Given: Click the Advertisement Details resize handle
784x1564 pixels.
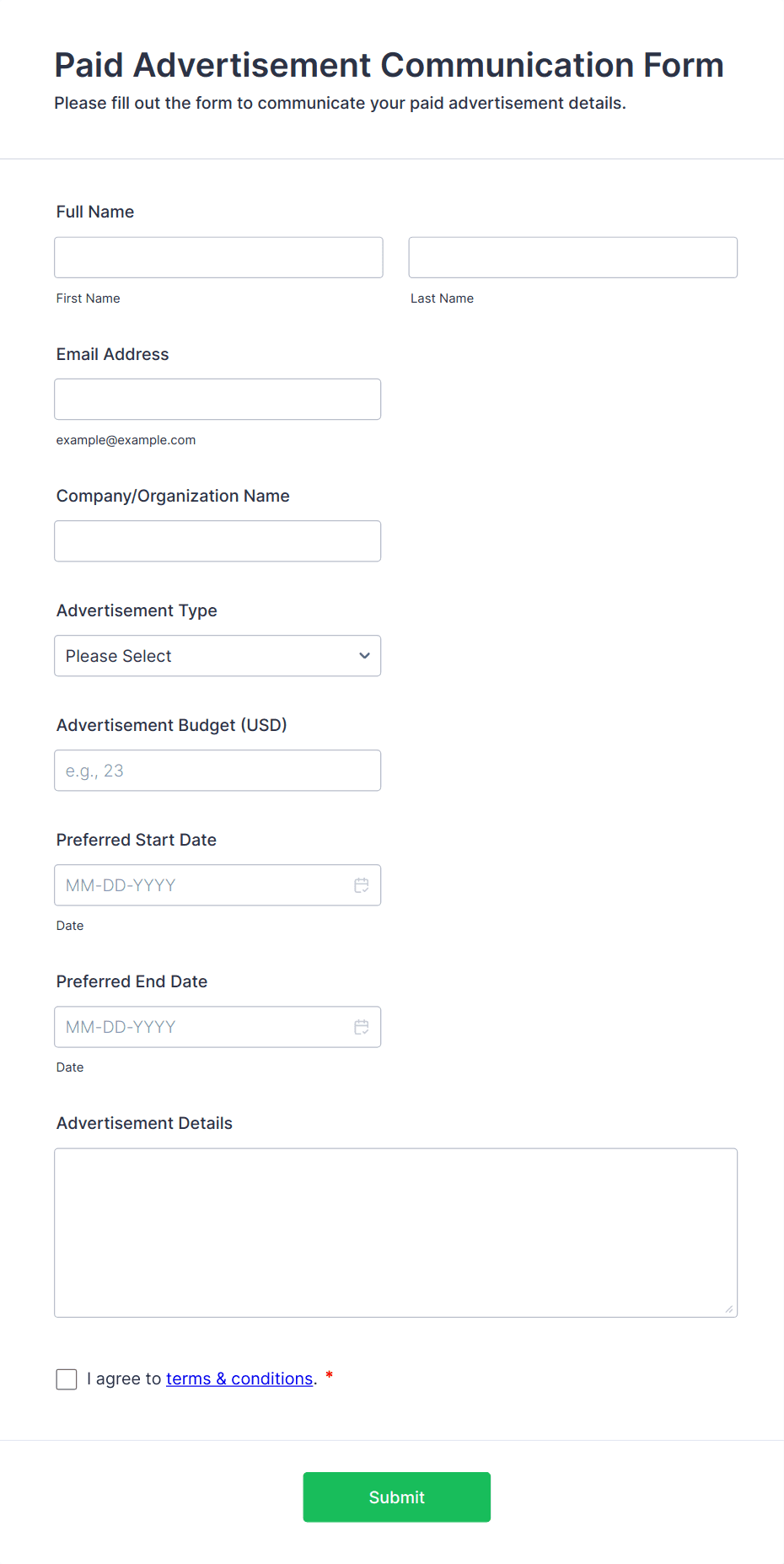Looking at the screenshot, I should click(x=728, y=1309).
